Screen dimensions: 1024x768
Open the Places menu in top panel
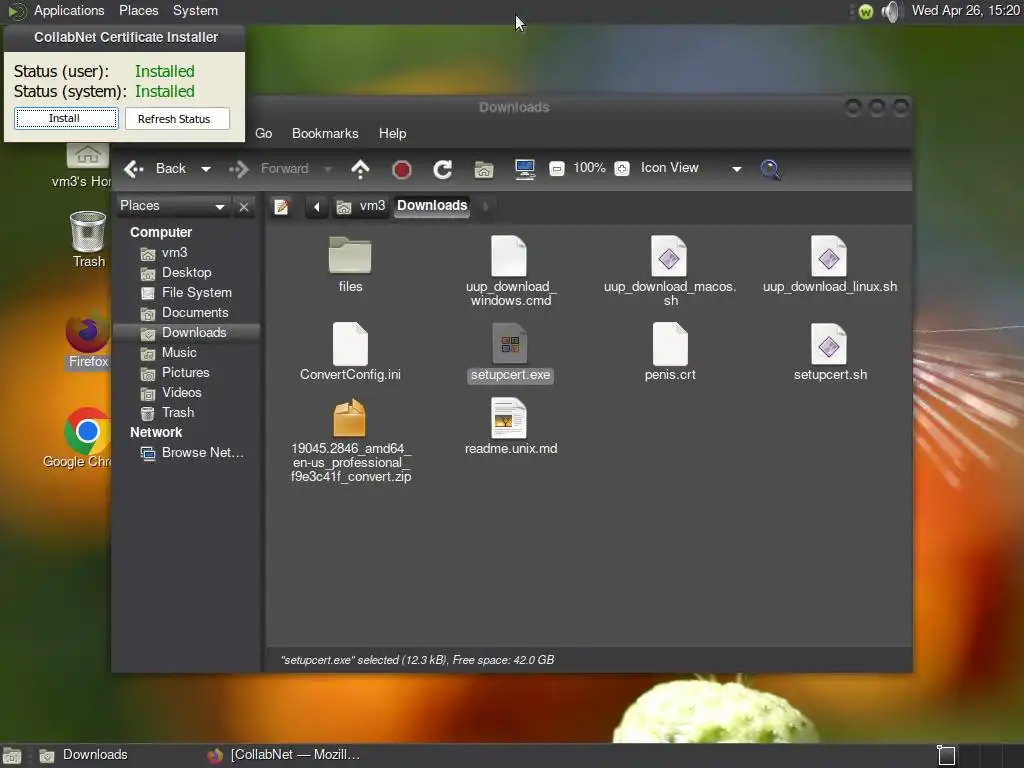(x=138, y=10)
